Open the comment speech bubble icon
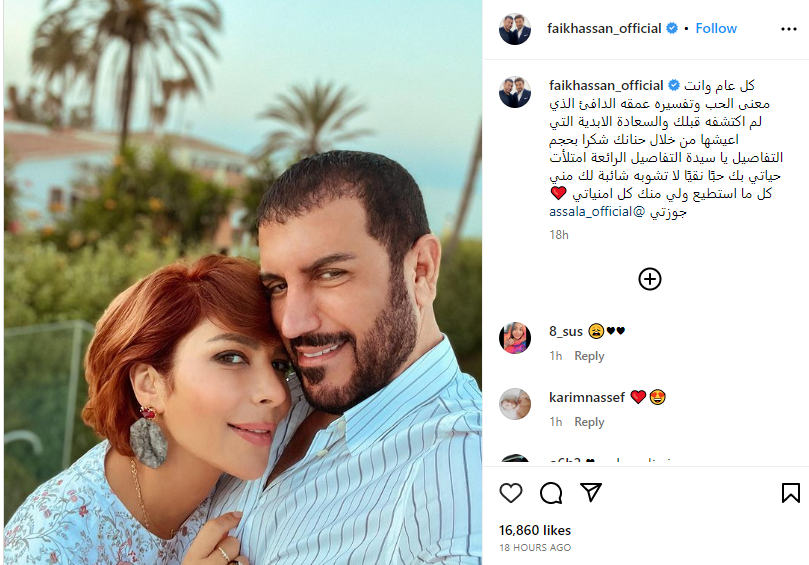This screenshot has height=565, width=809. point(551,493)
